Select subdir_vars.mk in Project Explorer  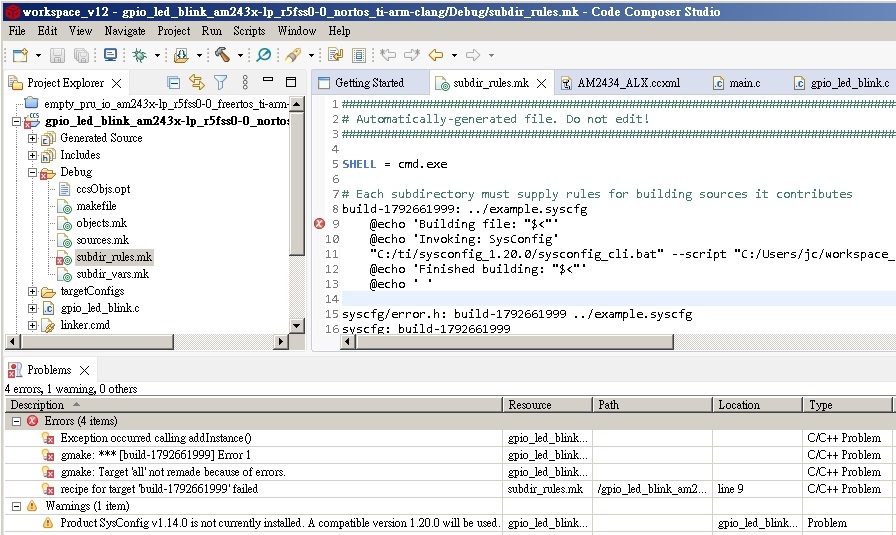(113, 274)
